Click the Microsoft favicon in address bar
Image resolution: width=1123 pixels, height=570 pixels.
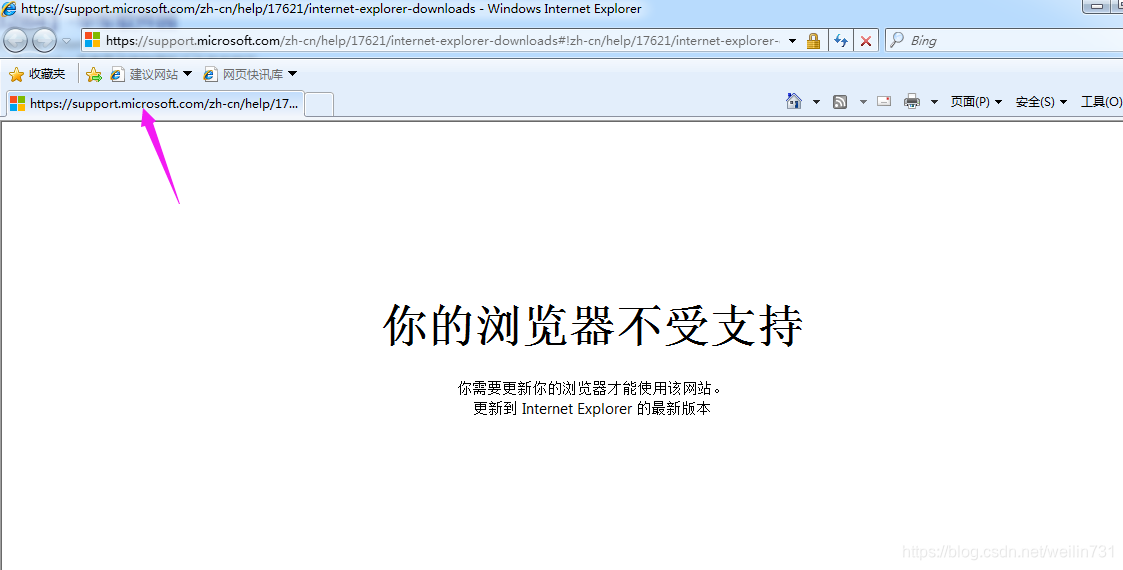click(92, 40)
